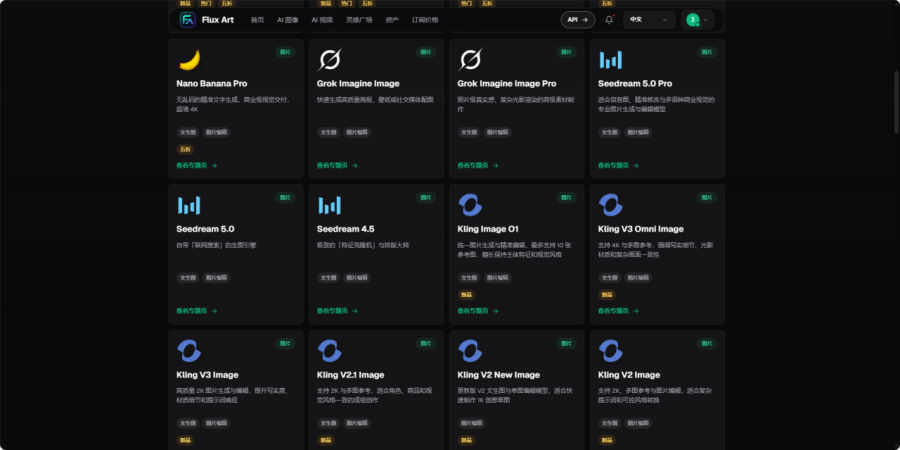
Task: Click the Kling V3 Omni Image title
Action: [x=641, y=229]
